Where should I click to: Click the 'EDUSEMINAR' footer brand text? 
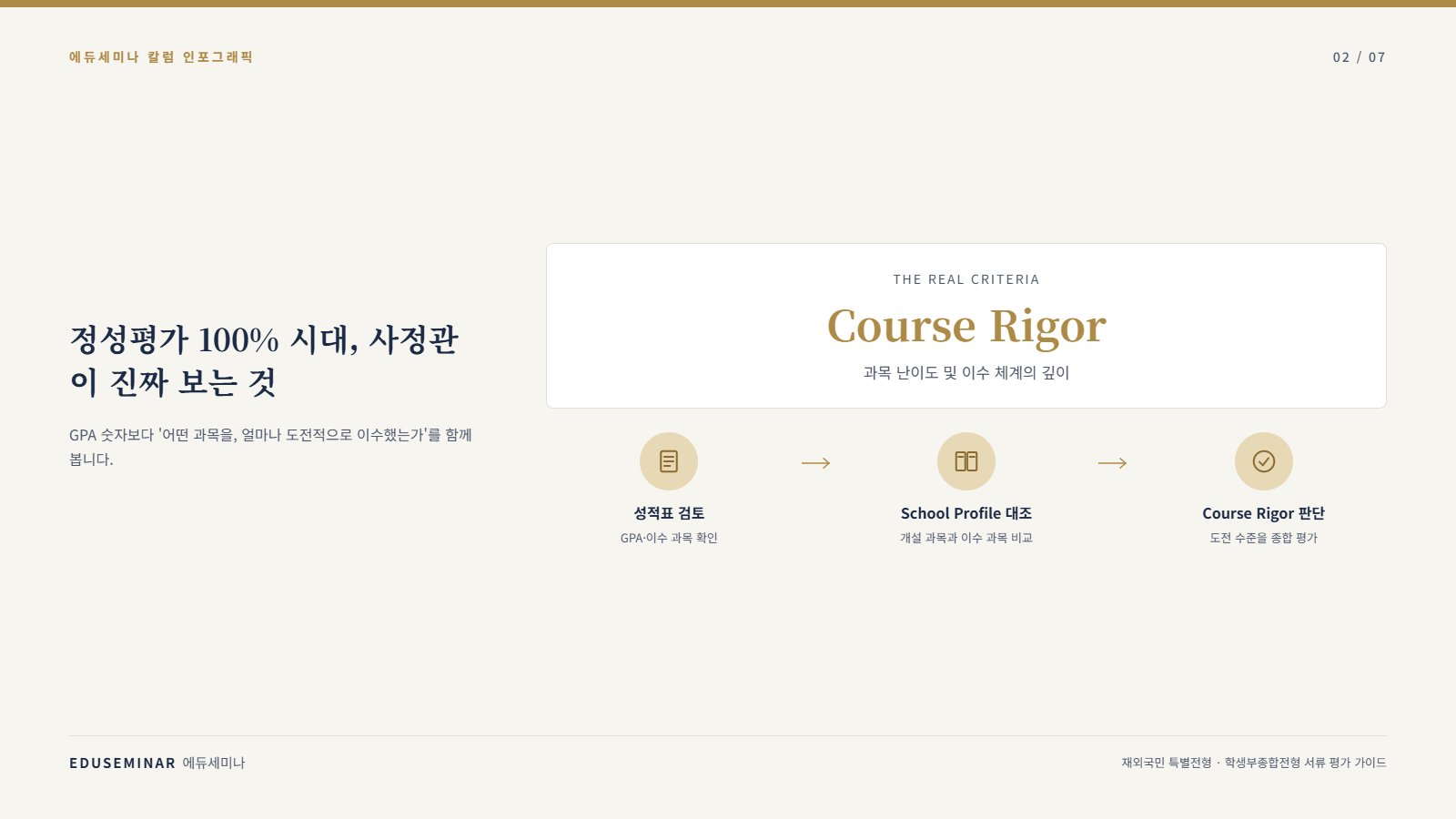[x=123, y=763]
